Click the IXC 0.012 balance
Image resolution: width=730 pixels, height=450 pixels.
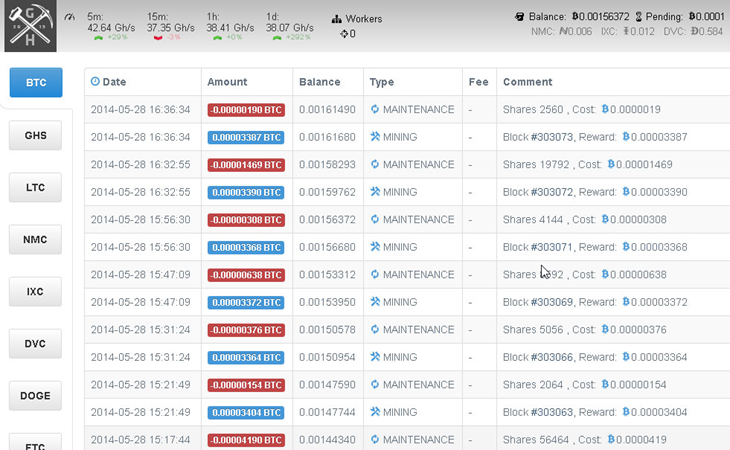pyautogui.click(x=627, y=32)
